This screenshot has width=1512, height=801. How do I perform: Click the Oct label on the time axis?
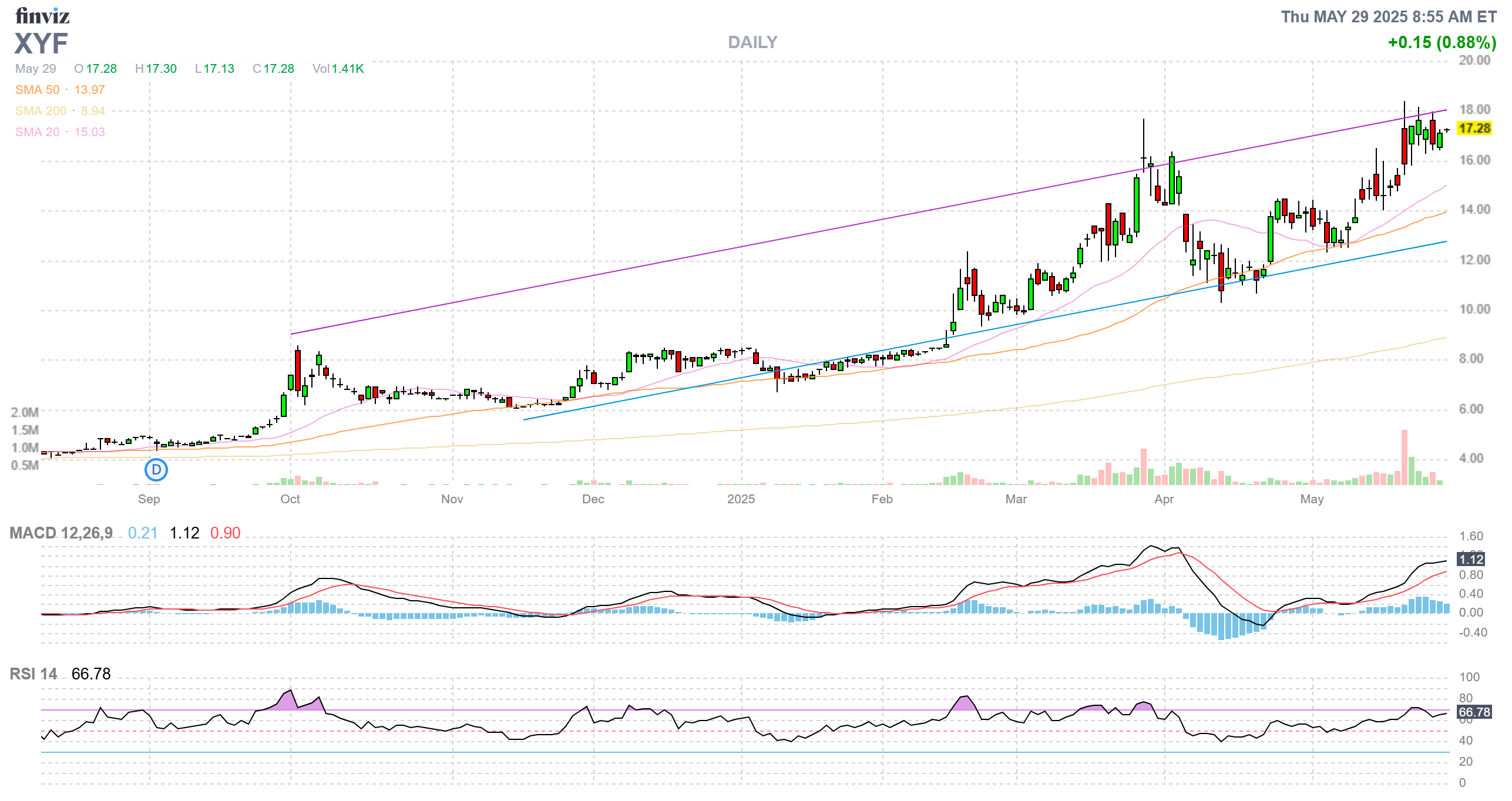[x=290, y=499]
